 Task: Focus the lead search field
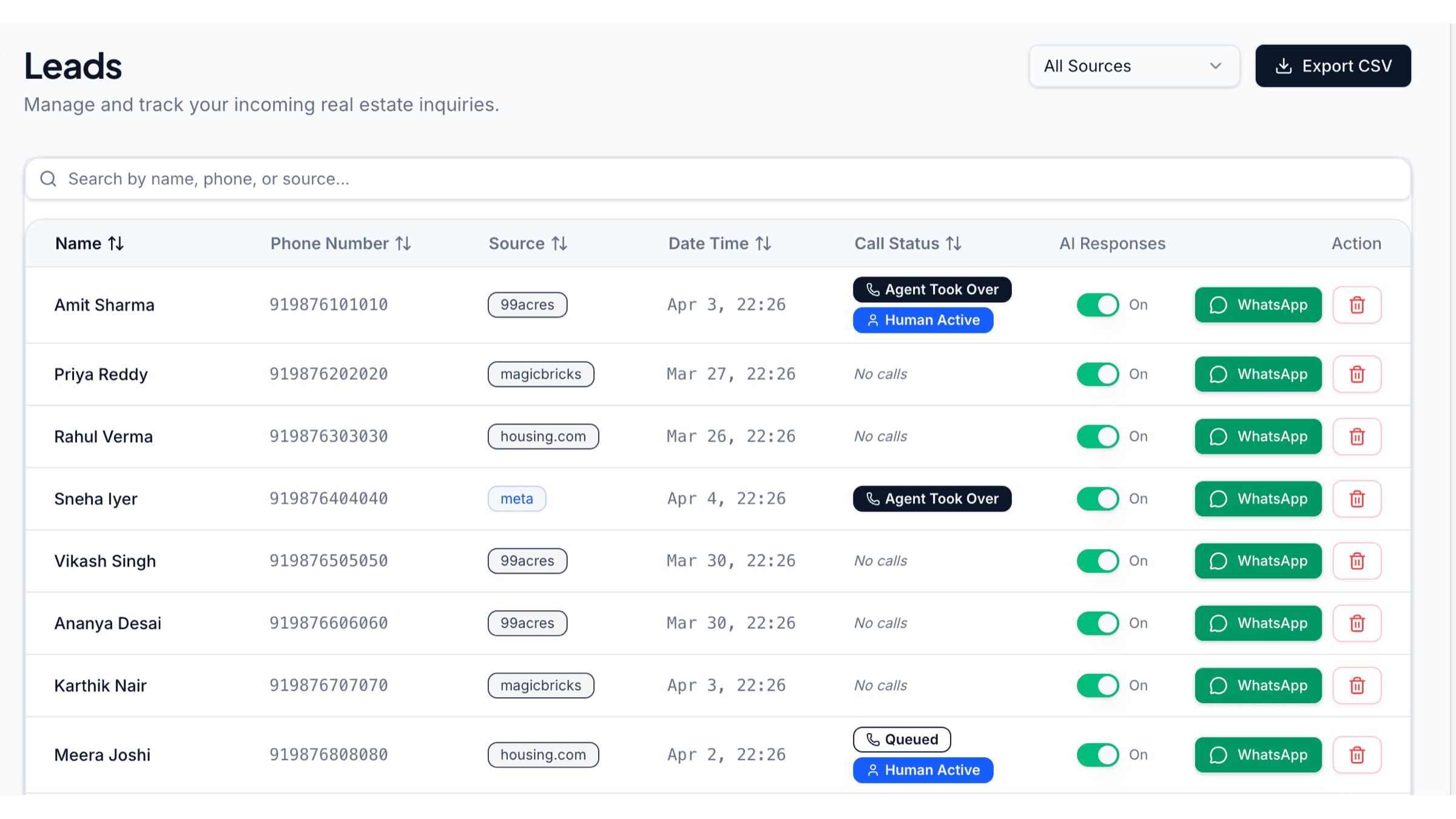718,178
